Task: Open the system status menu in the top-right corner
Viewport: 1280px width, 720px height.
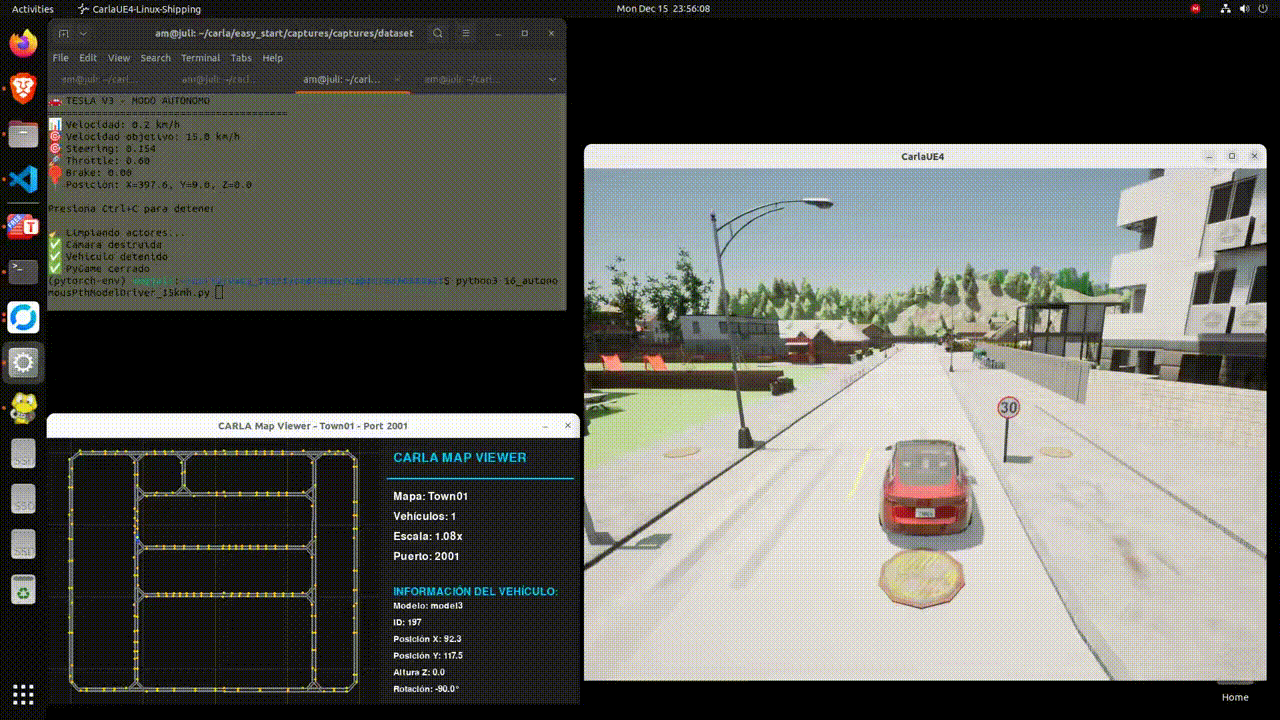Action: (1243, 9)
